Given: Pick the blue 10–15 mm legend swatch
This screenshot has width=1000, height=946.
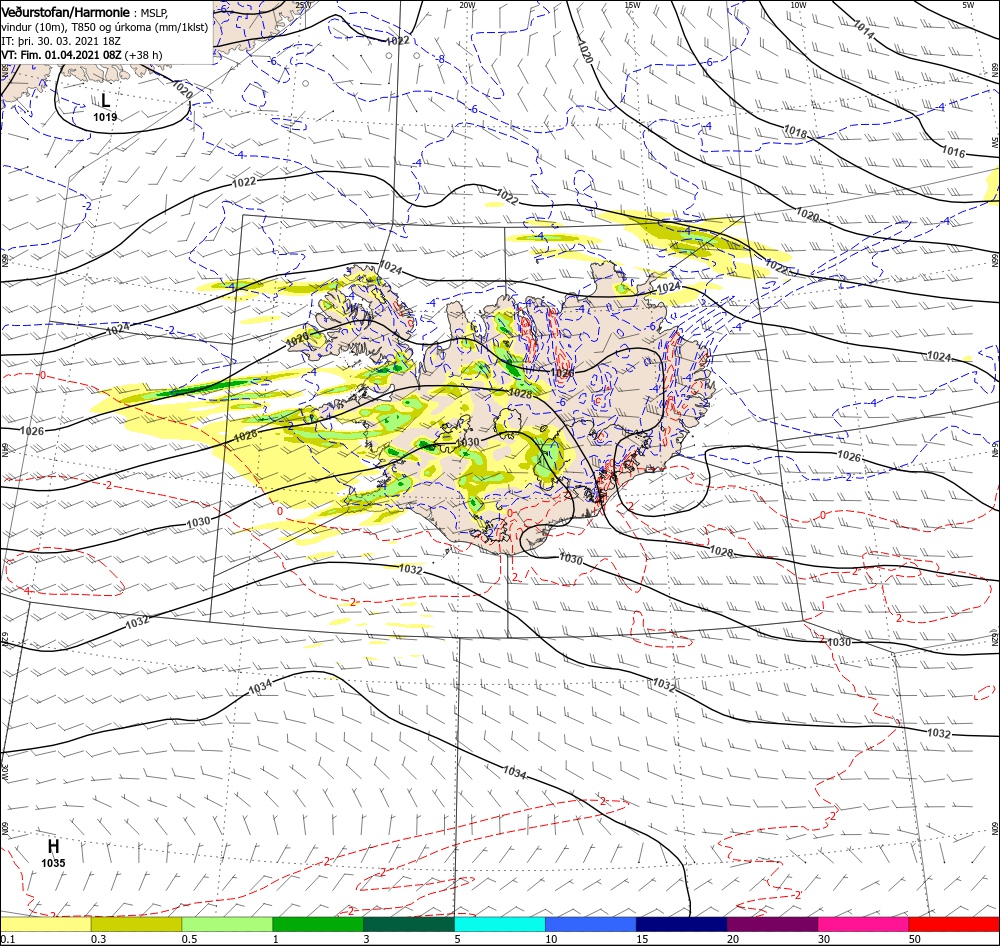Looking at the screenshot, I should click(x=591, y=924).
